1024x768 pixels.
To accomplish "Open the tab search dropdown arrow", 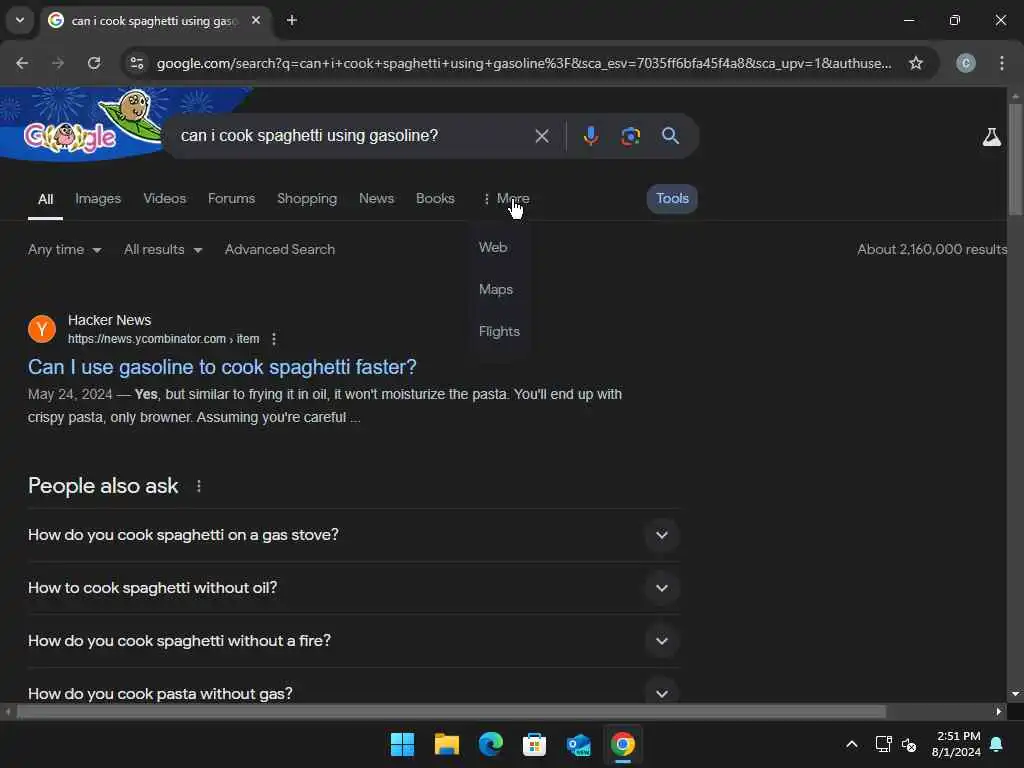I will pyautogui.click(x=20, y=20).
